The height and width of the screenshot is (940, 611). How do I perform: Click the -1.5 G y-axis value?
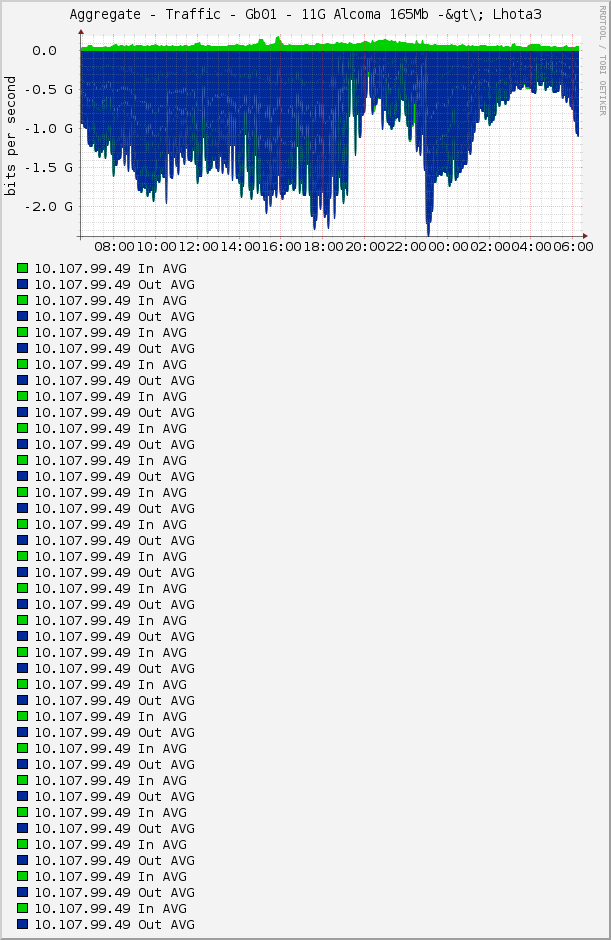point(48,168)
